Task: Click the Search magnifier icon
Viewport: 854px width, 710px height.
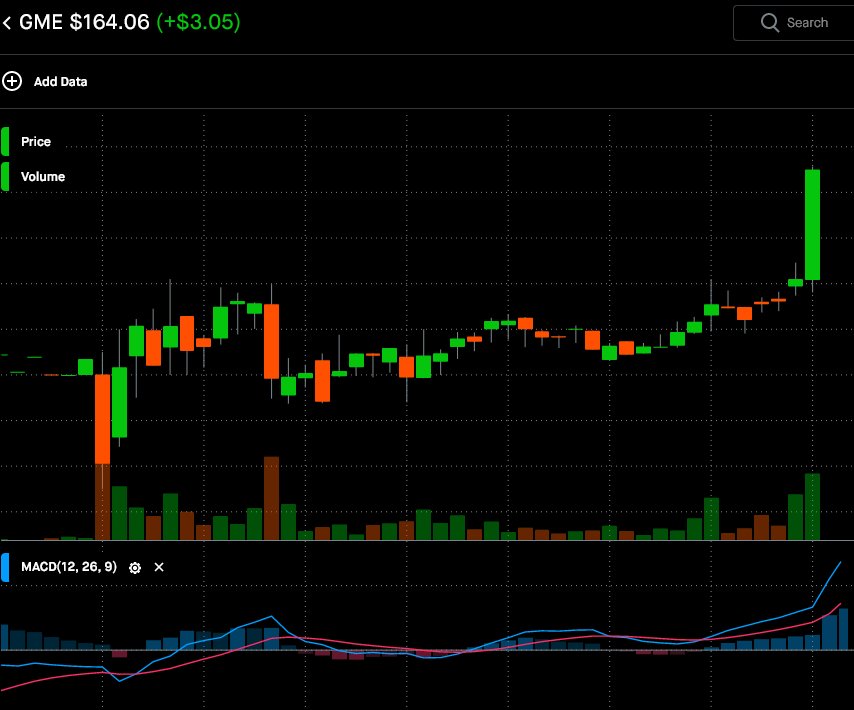Action: click(x=770, y=23)
